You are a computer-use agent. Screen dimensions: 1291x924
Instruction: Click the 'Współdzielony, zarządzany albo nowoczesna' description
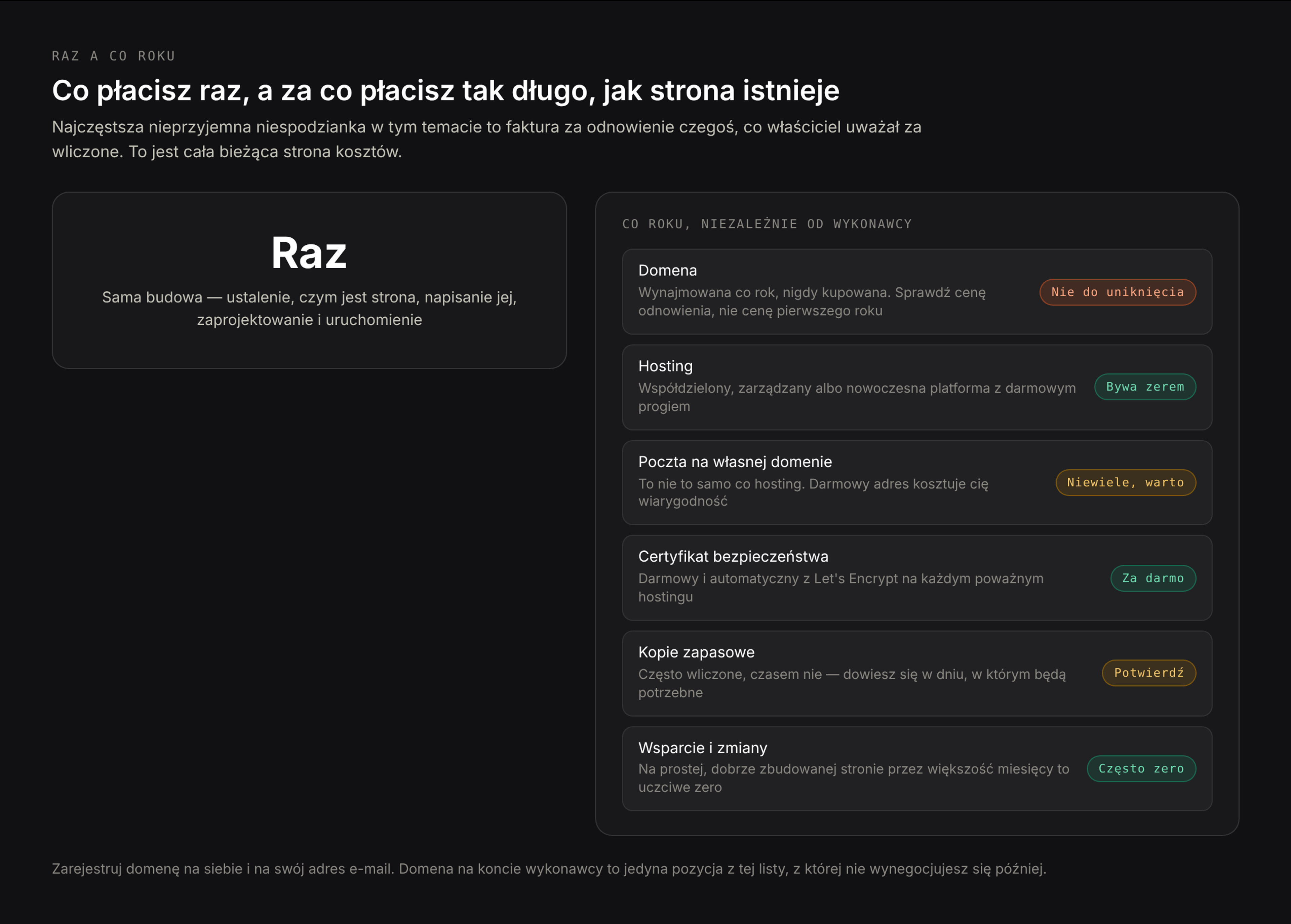point(857,397)
